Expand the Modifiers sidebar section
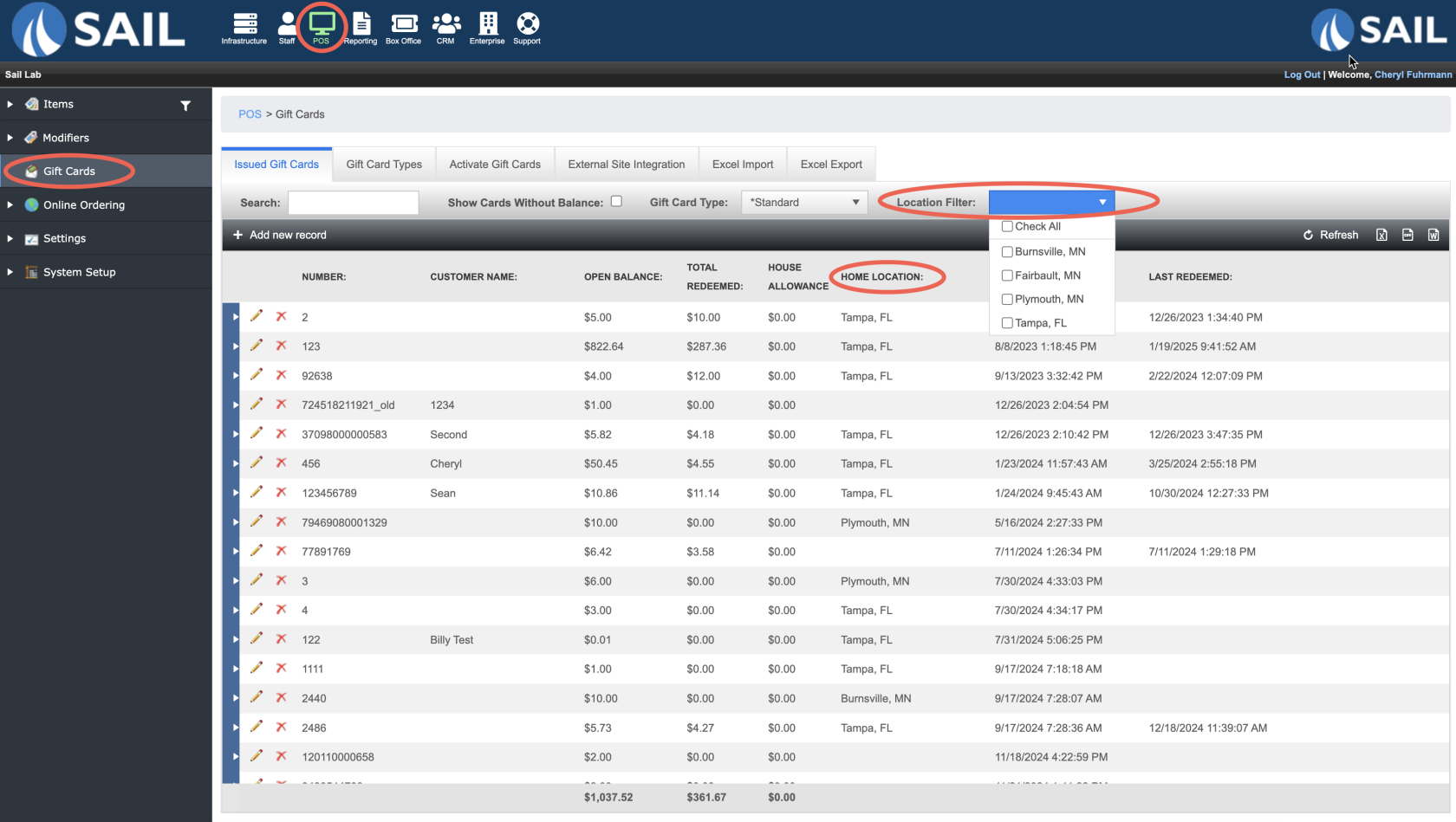Image resolution: width=1456 pixels, height=822 pixels. [x=10, y=138]
